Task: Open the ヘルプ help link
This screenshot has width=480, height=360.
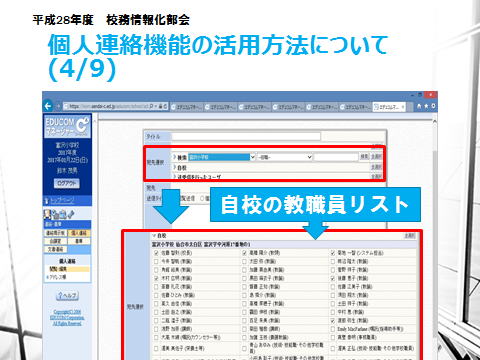Action: pyautogui.click(x=67, y=296)
